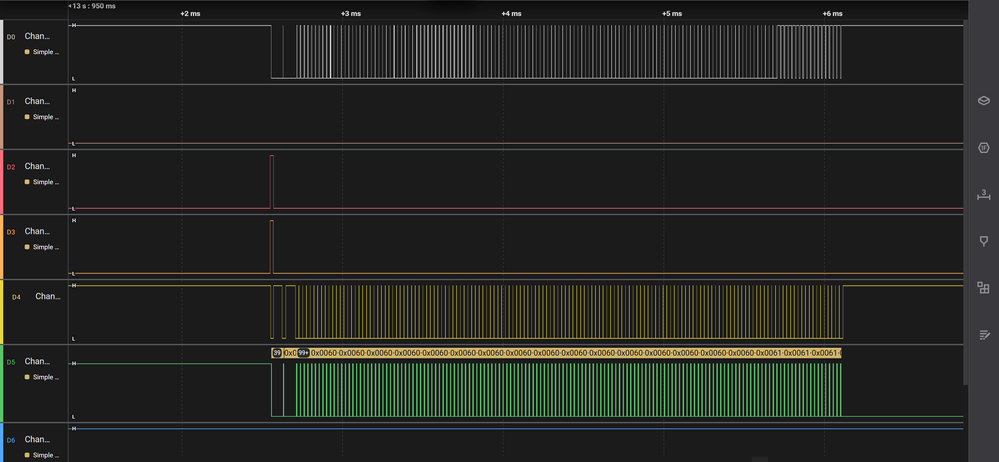Click the +6 ms time ruler label
999x462 pixels.
[832, 13]
